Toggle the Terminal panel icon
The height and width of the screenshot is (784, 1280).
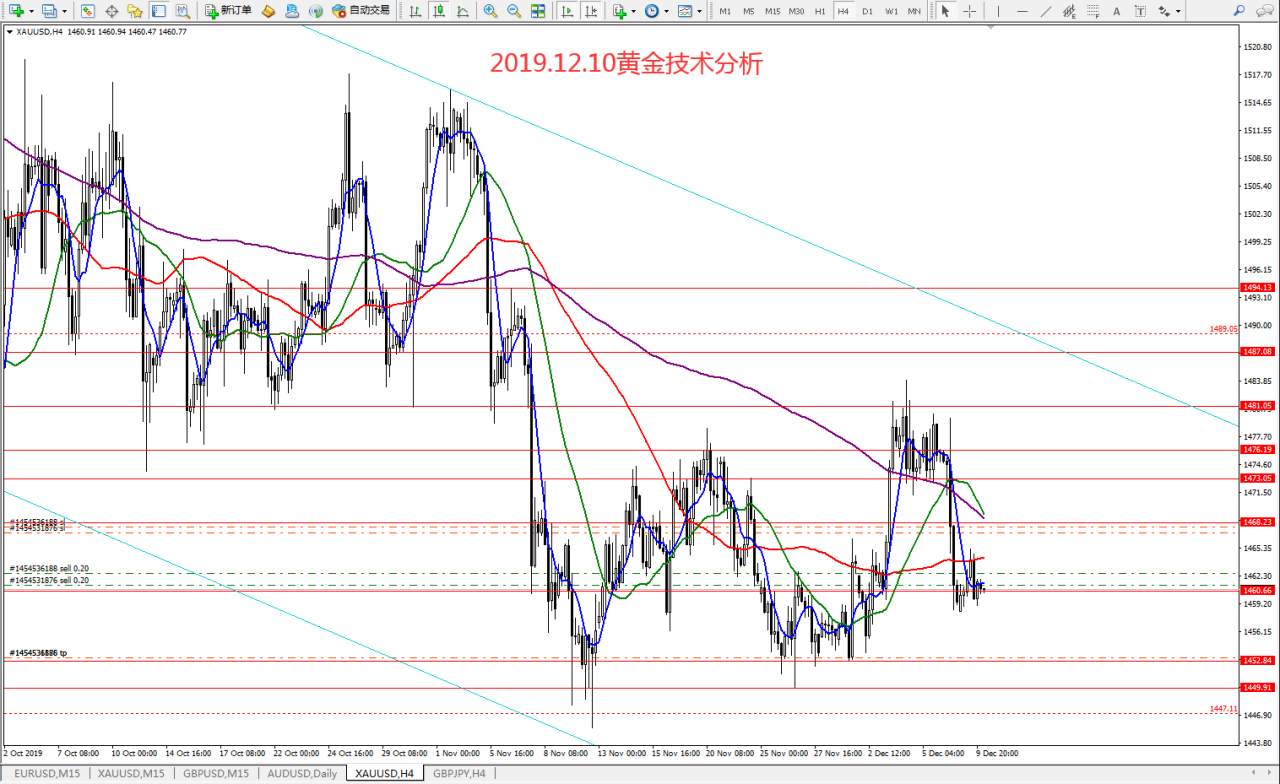(158, 10)
